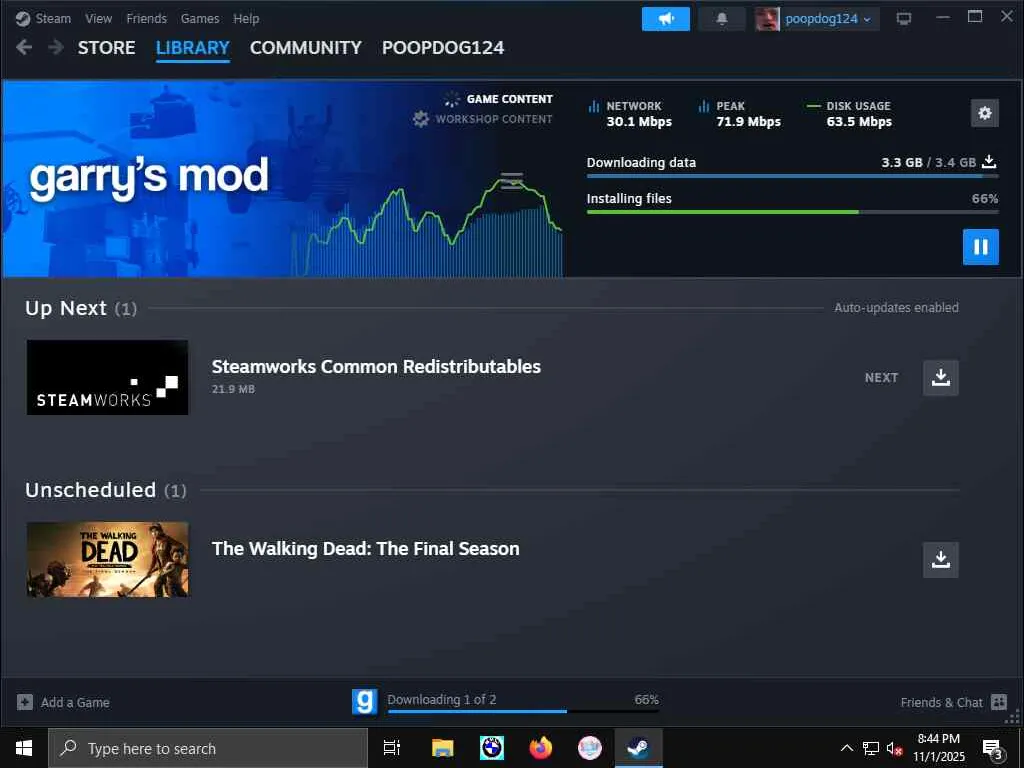The width and height of the screenshot is (1024, 768).
Task: Click the Friends & Chat grid icon
Action: click(999, 702)
